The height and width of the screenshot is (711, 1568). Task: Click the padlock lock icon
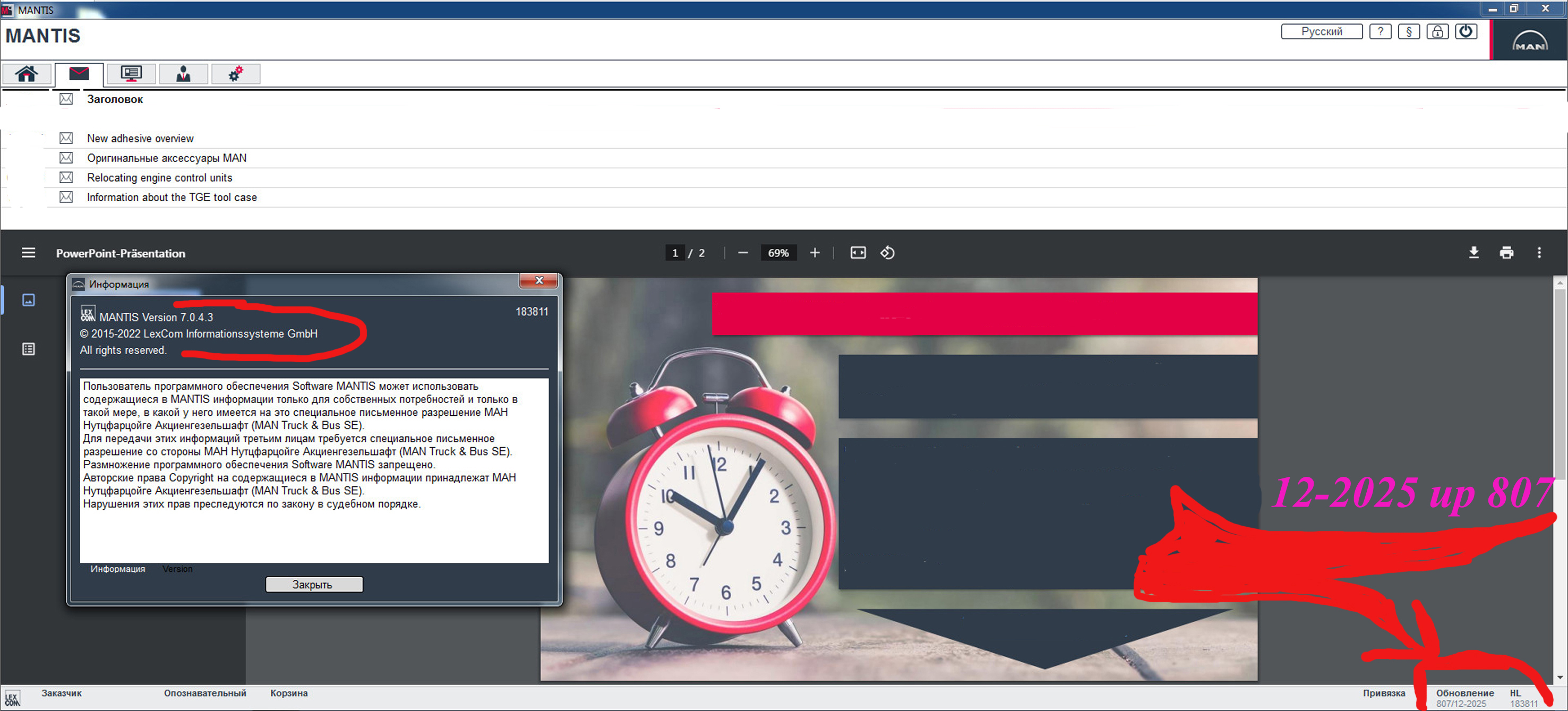(x=1437, y=32)
